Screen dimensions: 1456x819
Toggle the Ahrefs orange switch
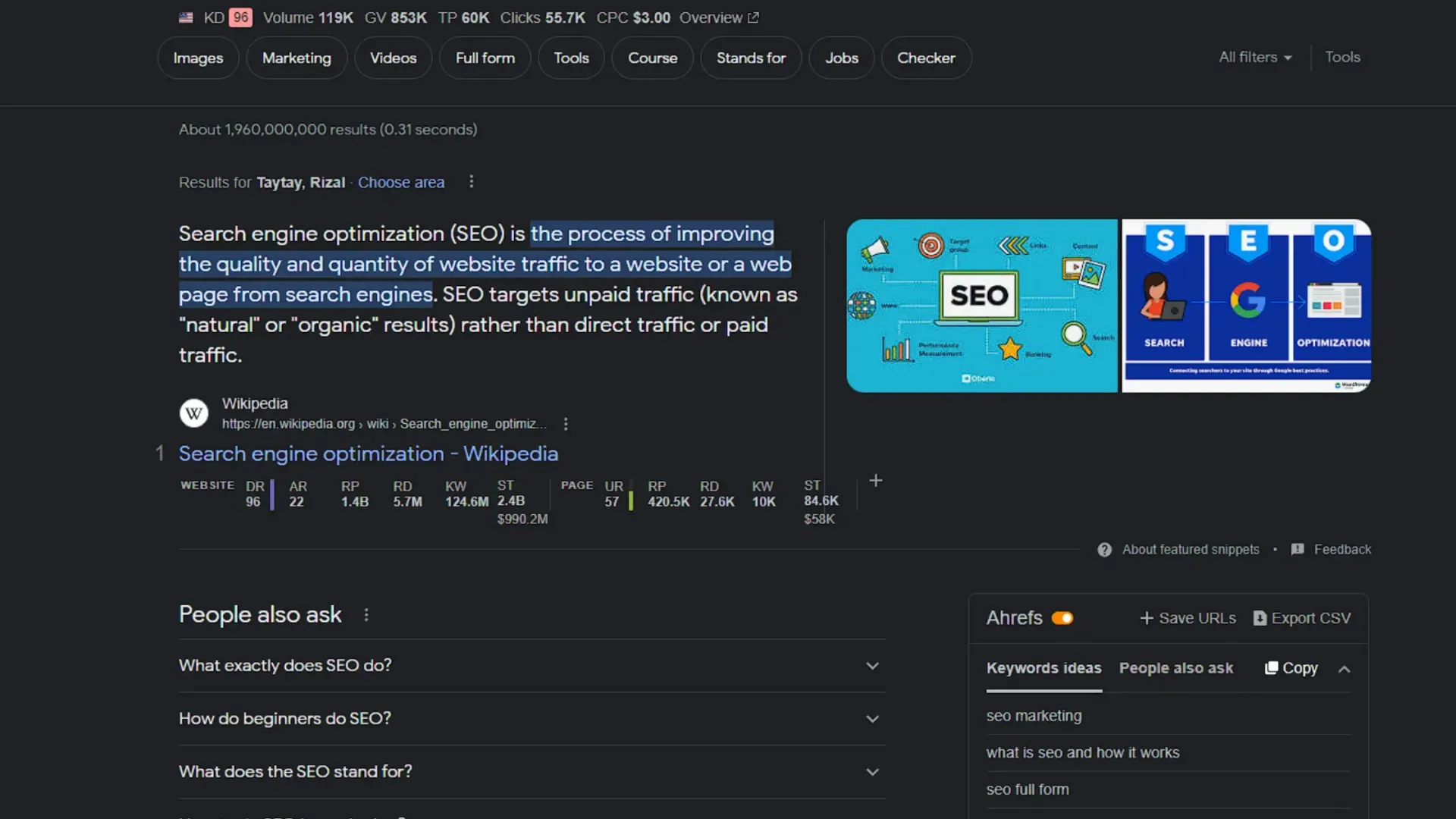point(1062,619)
